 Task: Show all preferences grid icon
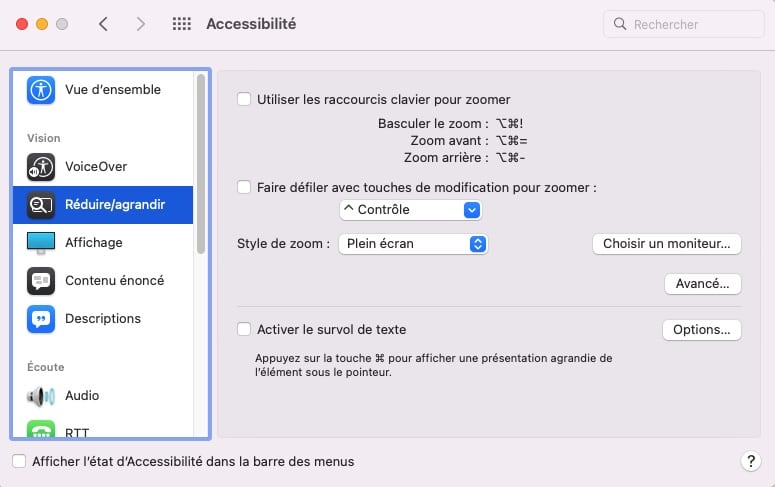[181, 24]
